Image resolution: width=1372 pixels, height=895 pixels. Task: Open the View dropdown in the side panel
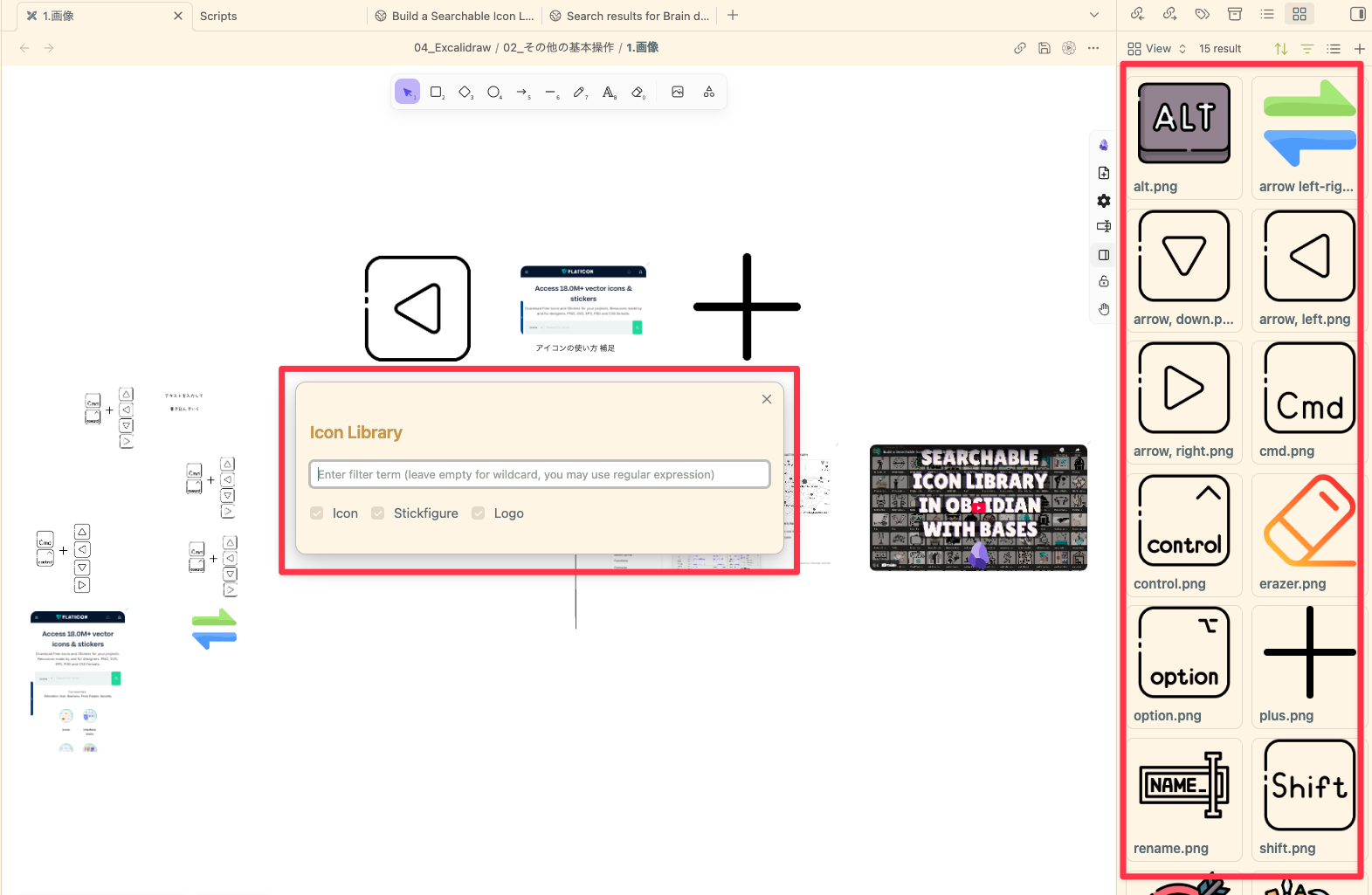1157,49
